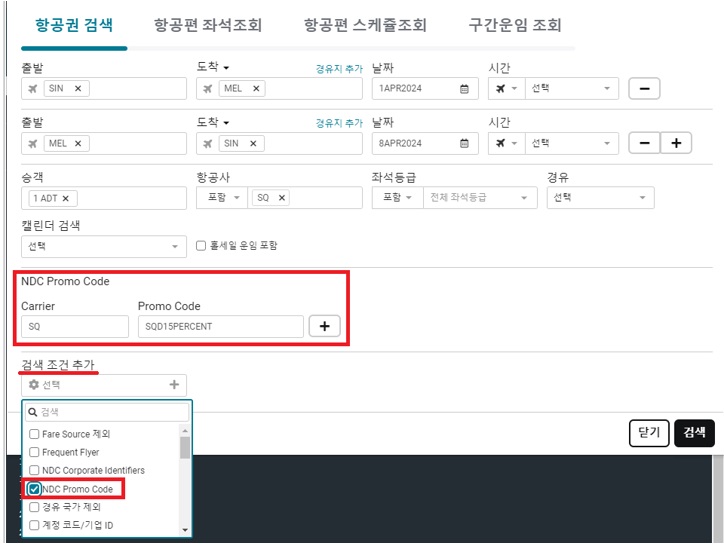724x545 pixels.
Task: Click dropdown list scrollbar up arrow
Action: click(185, 431)
